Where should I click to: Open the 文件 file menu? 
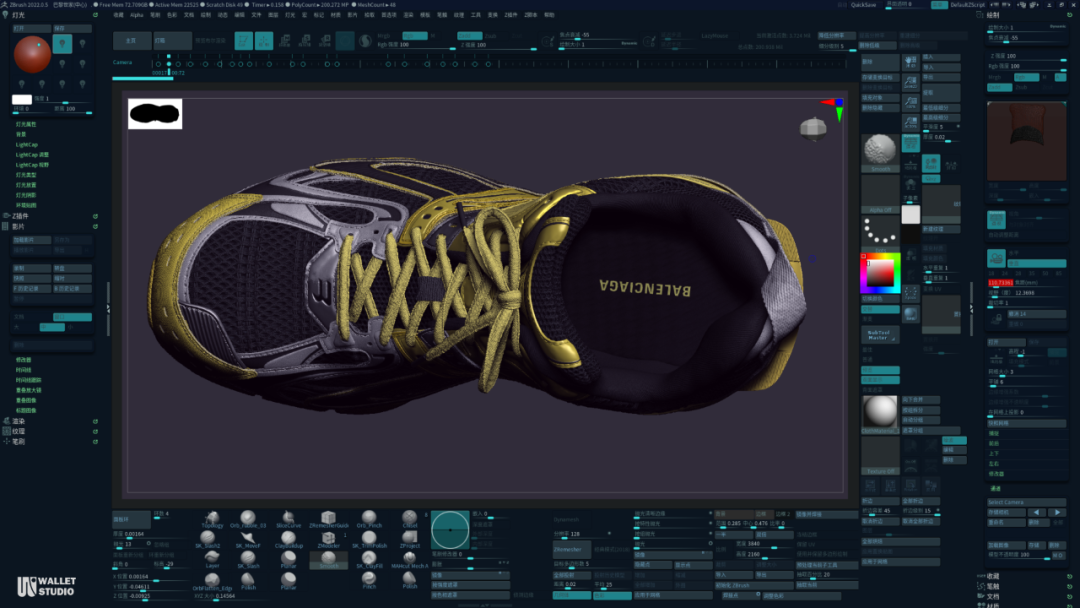coord(256,14)
